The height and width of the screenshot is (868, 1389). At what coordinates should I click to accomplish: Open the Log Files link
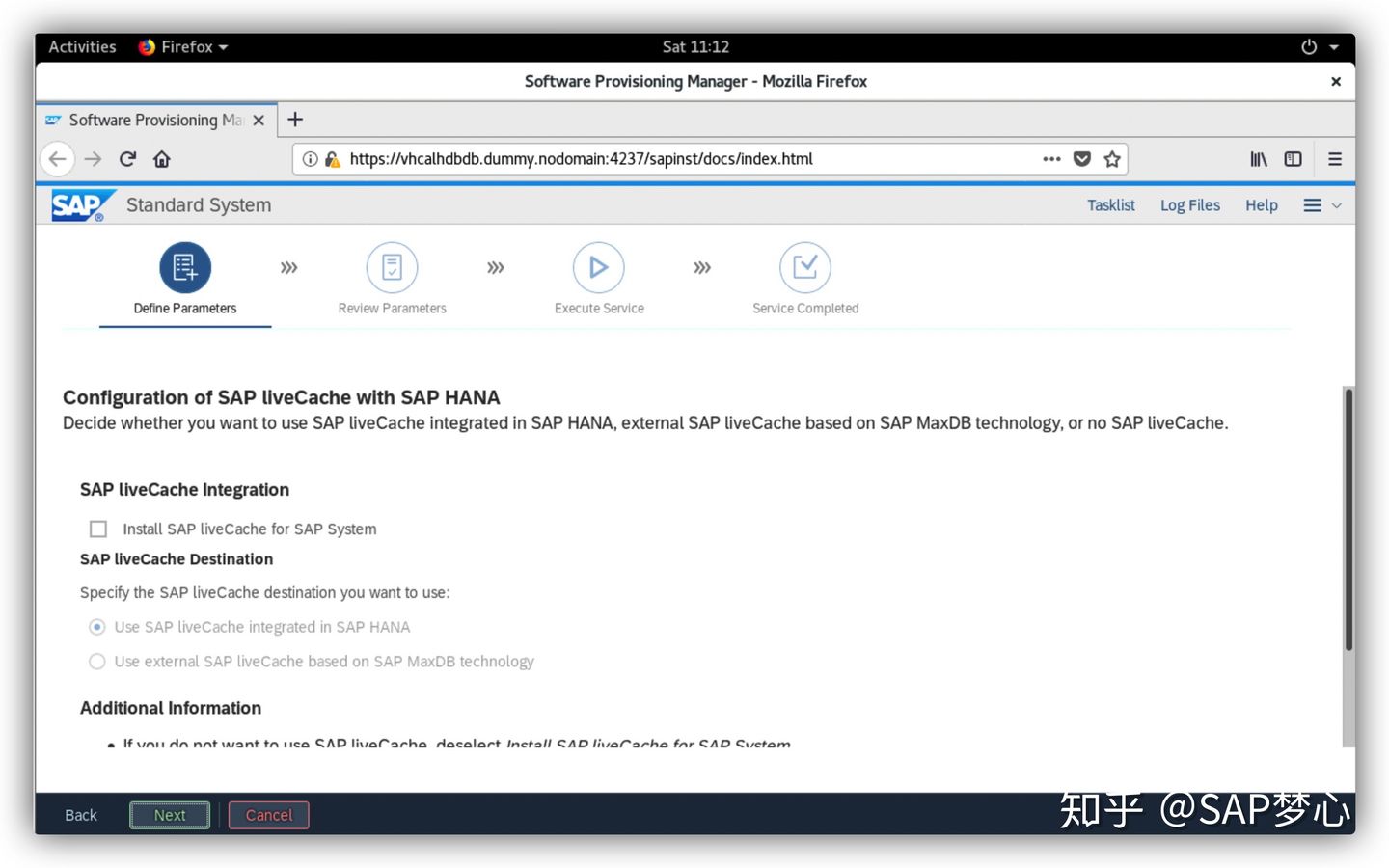(x=1190, y=205)
